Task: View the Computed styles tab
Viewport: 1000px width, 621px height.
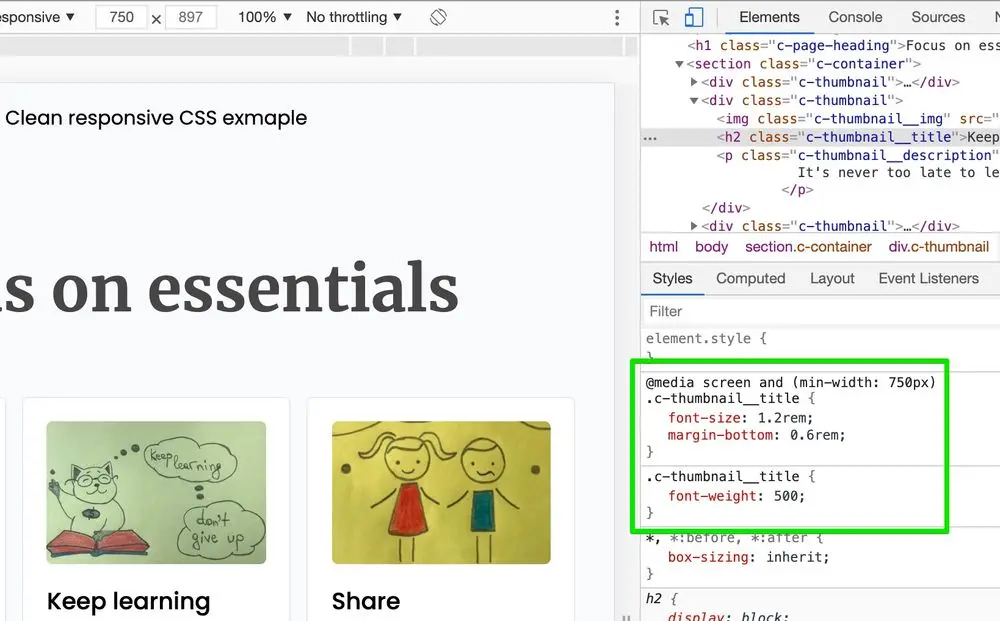Action: point(750,279)
